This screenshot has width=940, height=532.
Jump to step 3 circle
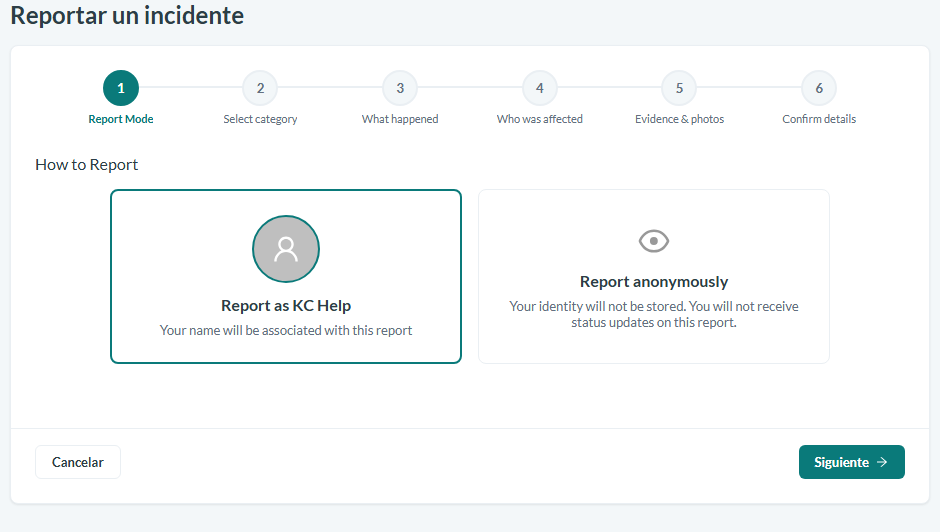pos(400,88)
